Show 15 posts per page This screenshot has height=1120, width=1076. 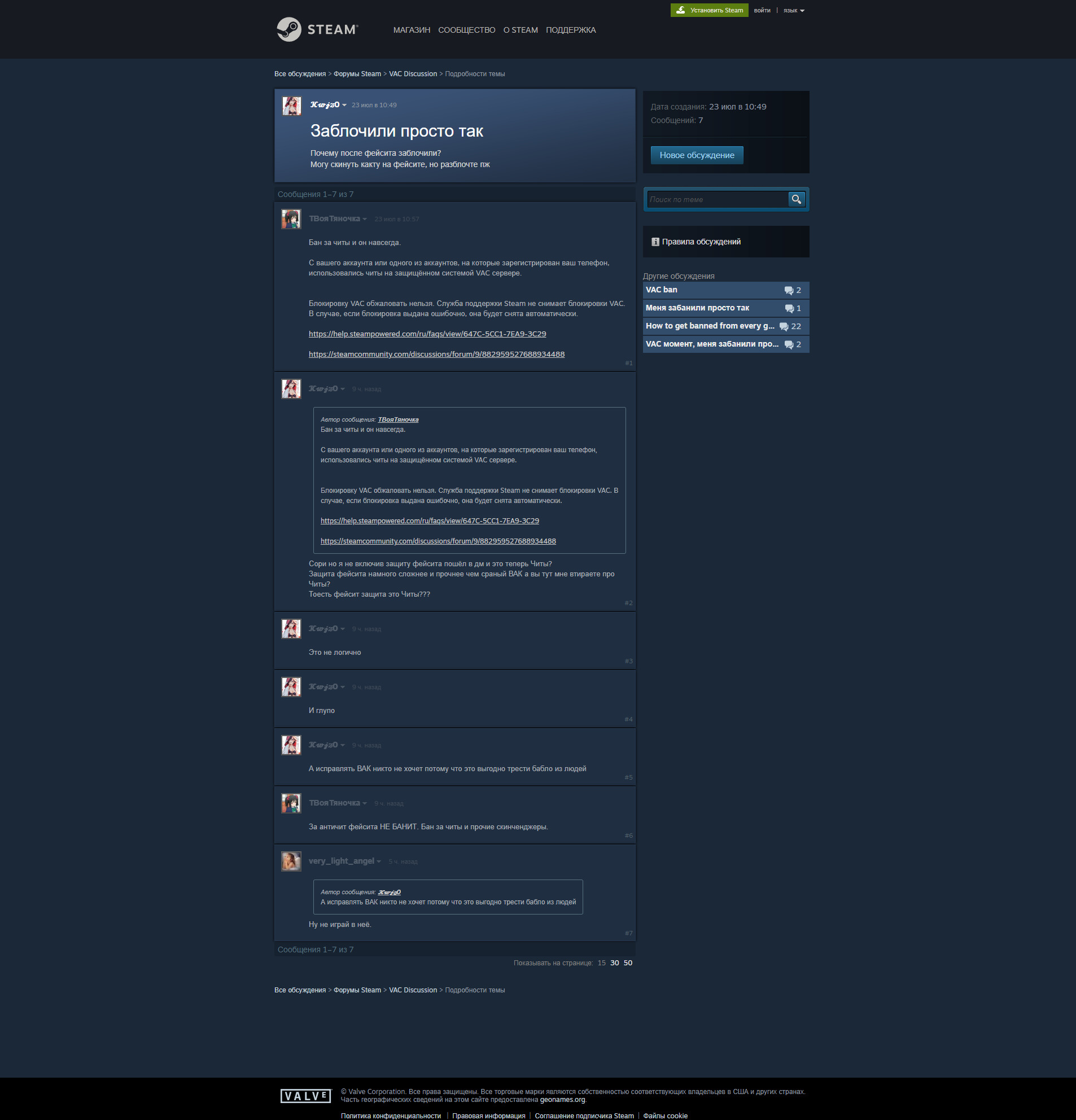pyautogui.click(x=602, y=963)
